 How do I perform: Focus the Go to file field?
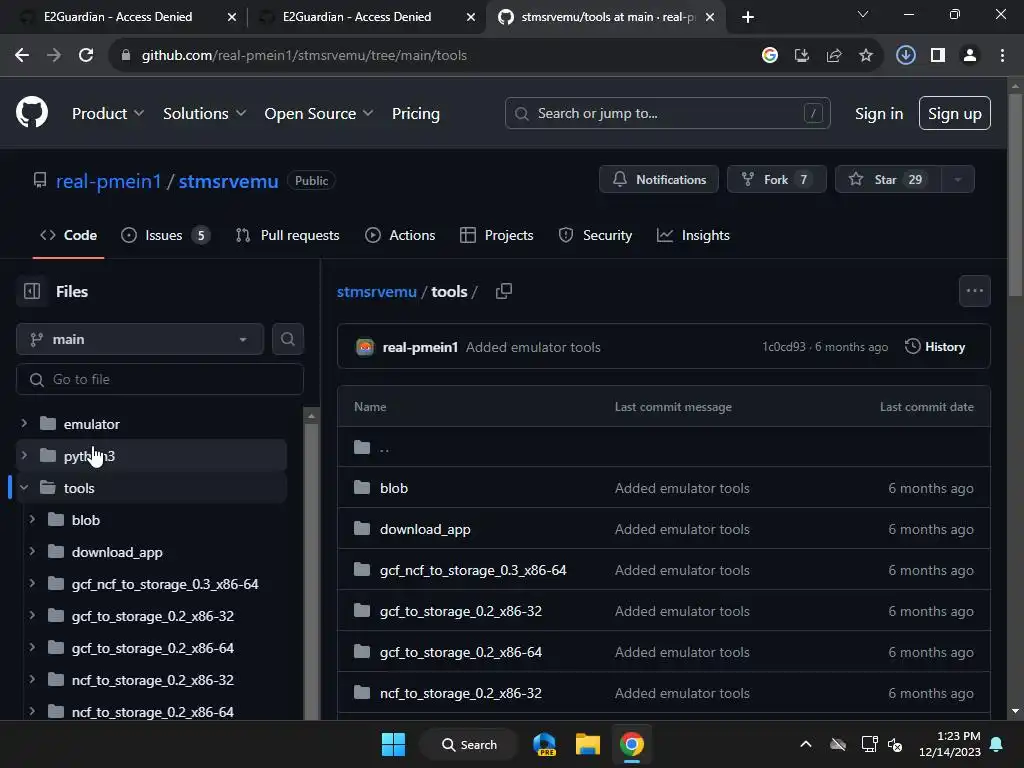pos(160,379)
